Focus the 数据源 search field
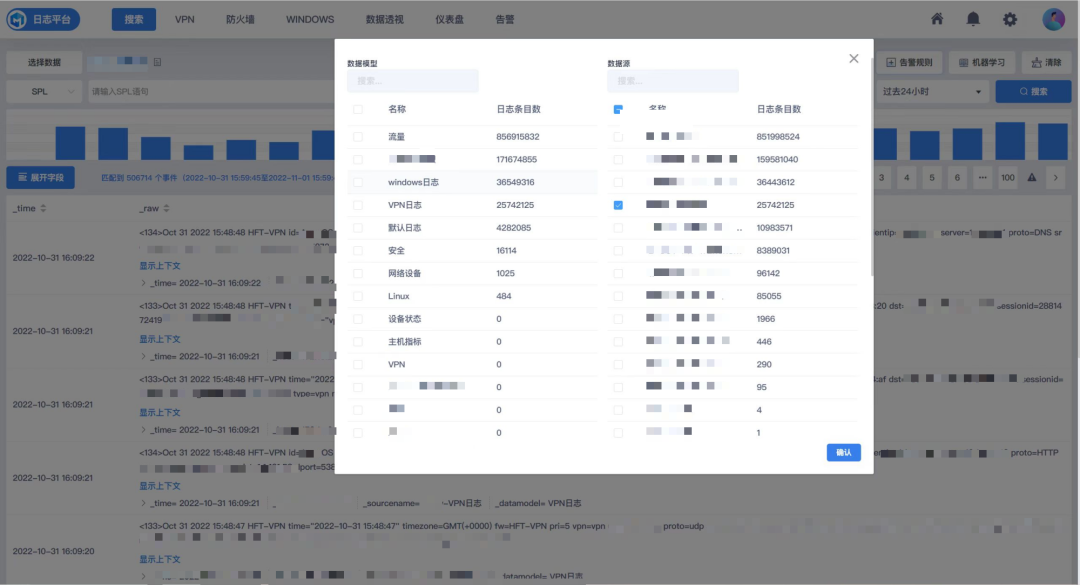 [x=673, y=81]
